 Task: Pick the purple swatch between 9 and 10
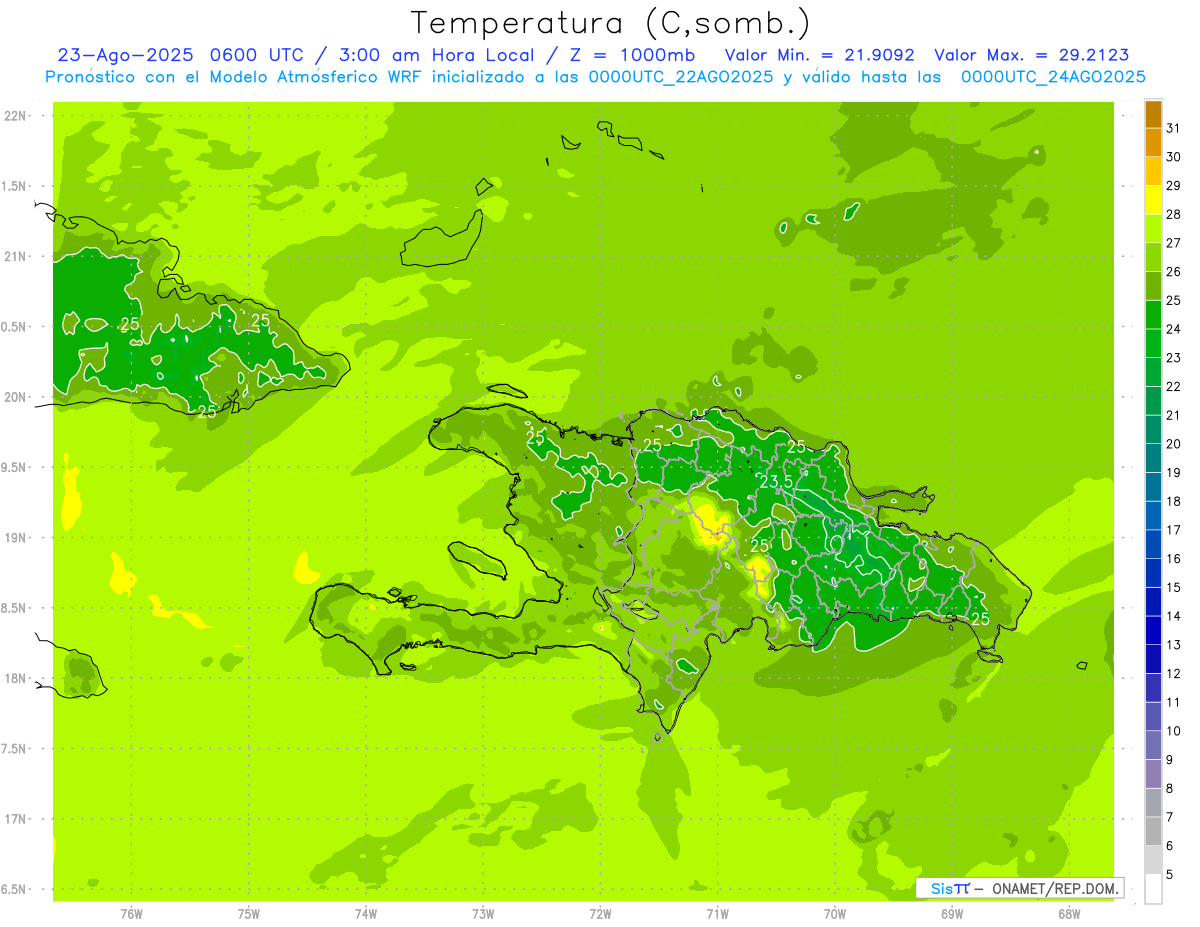point(1153,745)
